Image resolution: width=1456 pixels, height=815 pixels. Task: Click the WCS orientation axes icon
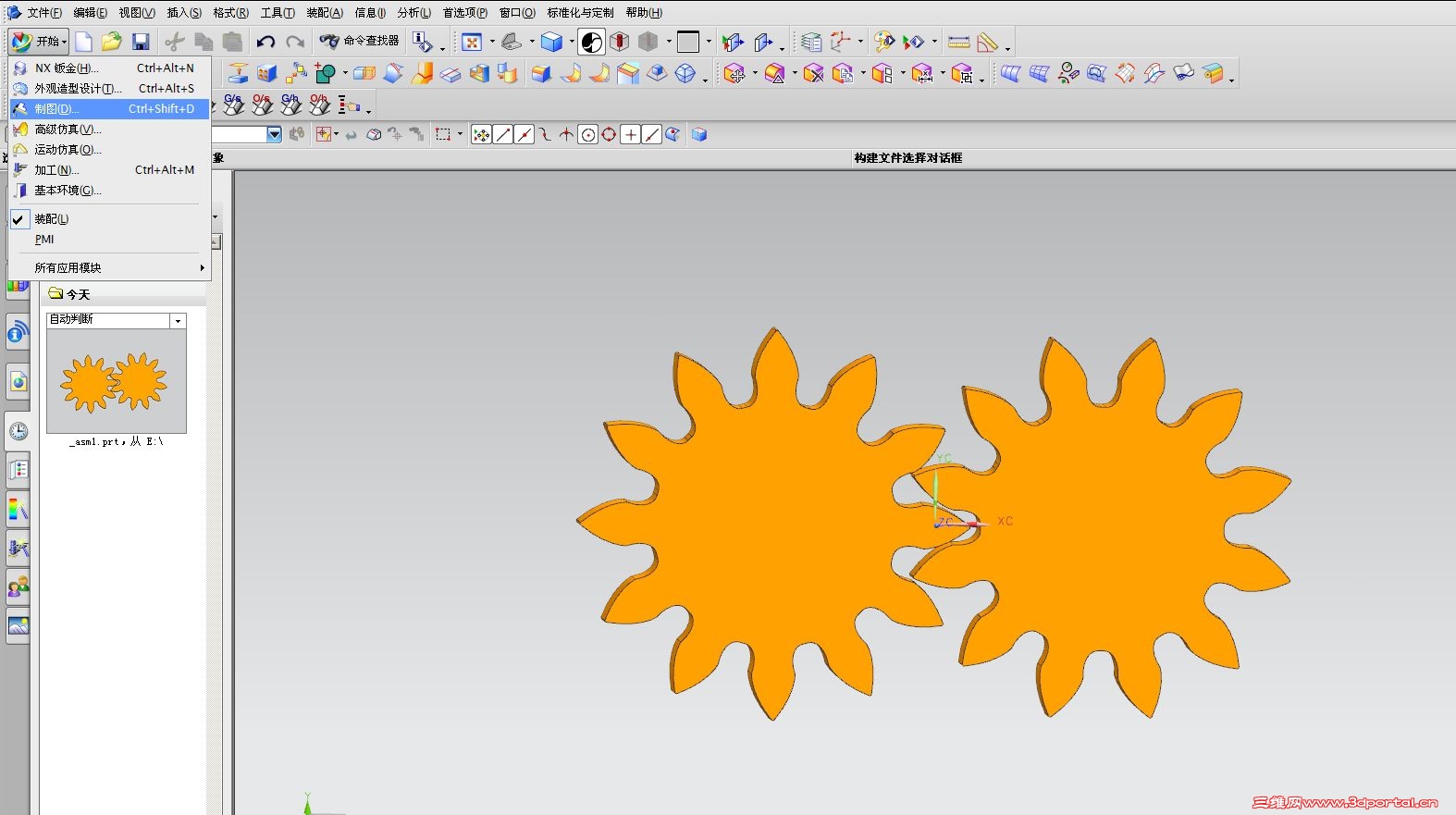(841, 42)
